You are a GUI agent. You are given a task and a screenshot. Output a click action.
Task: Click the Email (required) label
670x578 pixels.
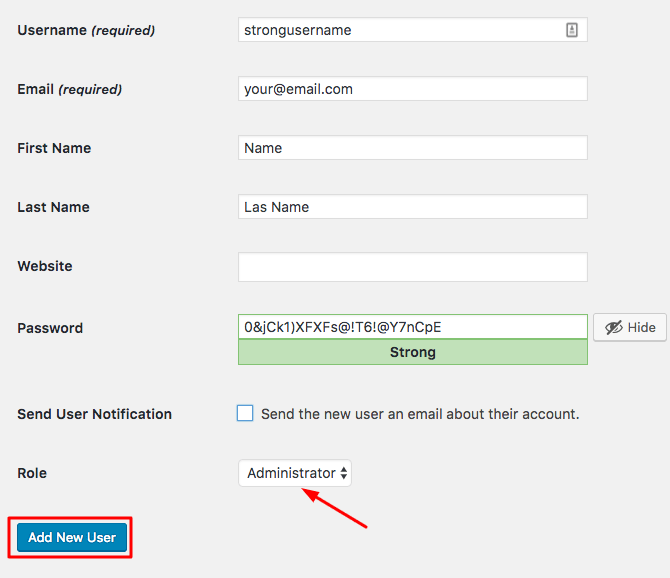[70, 89]
